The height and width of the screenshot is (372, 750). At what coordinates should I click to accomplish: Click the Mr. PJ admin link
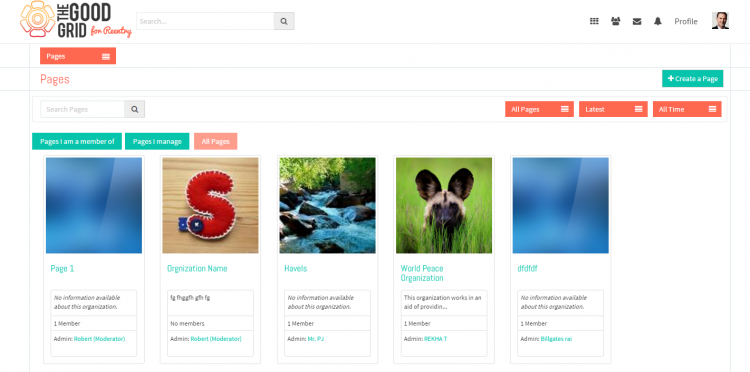click(x=316, y=339)
